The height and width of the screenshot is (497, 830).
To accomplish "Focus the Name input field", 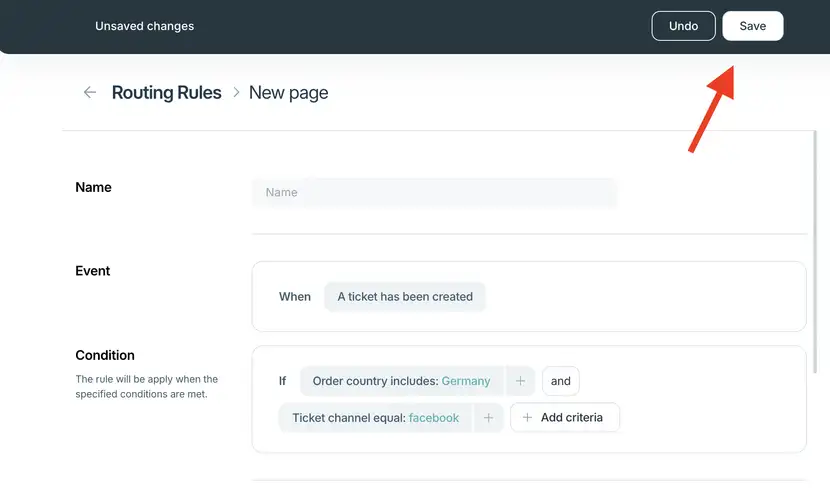I will click(434, 193).
